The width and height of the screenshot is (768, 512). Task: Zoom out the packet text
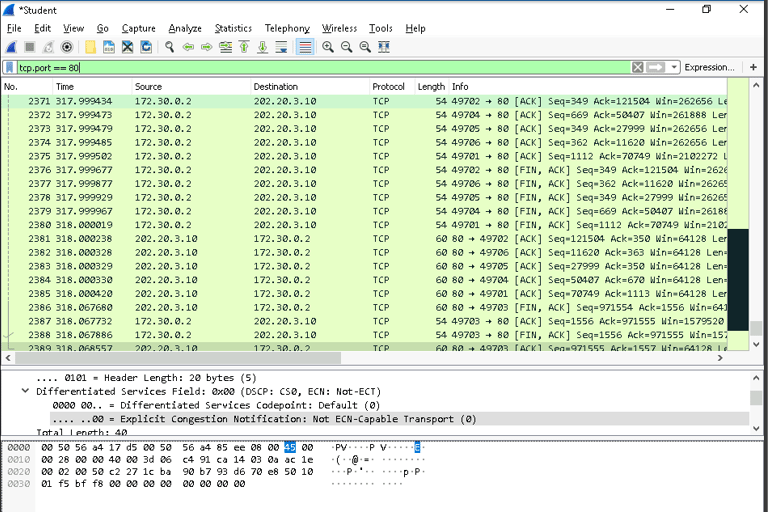[346, 47]
